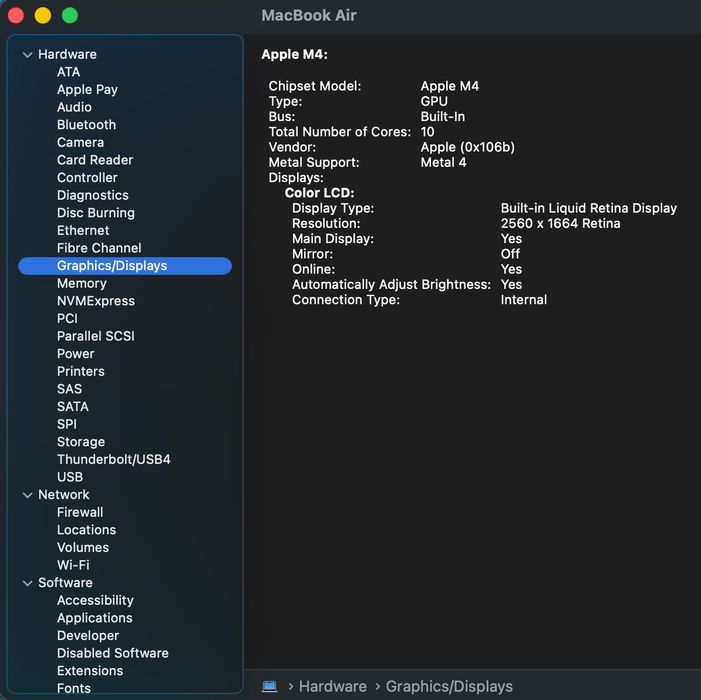
Task: Collapse the Software section chevron
Action: click(x=28, y=583)
